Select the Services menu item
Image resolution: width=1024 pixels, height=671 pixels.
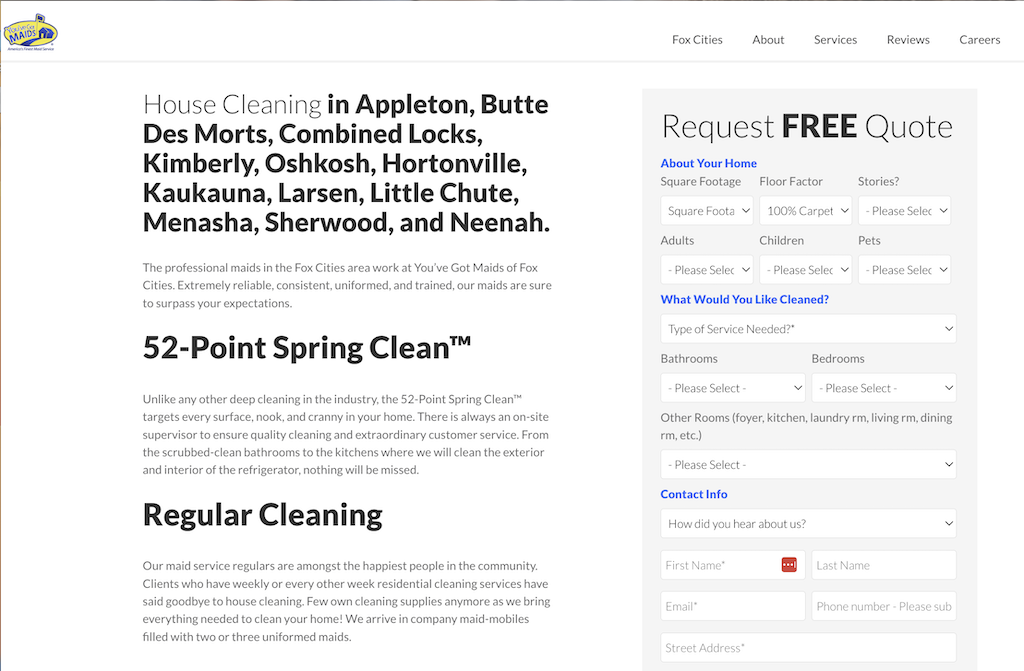pos(835,39)
